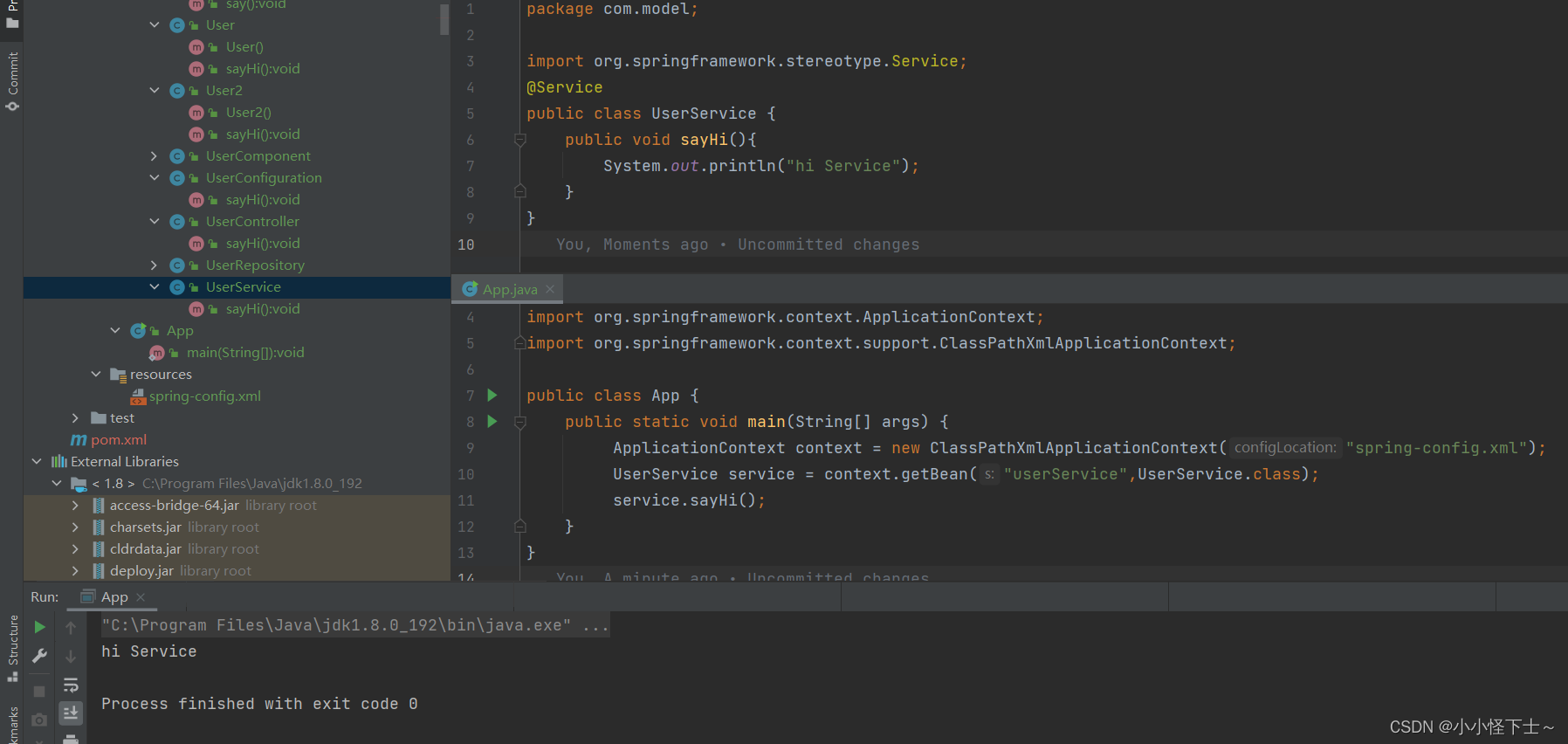Collapse External Libraries node

[x=37, y=462]
